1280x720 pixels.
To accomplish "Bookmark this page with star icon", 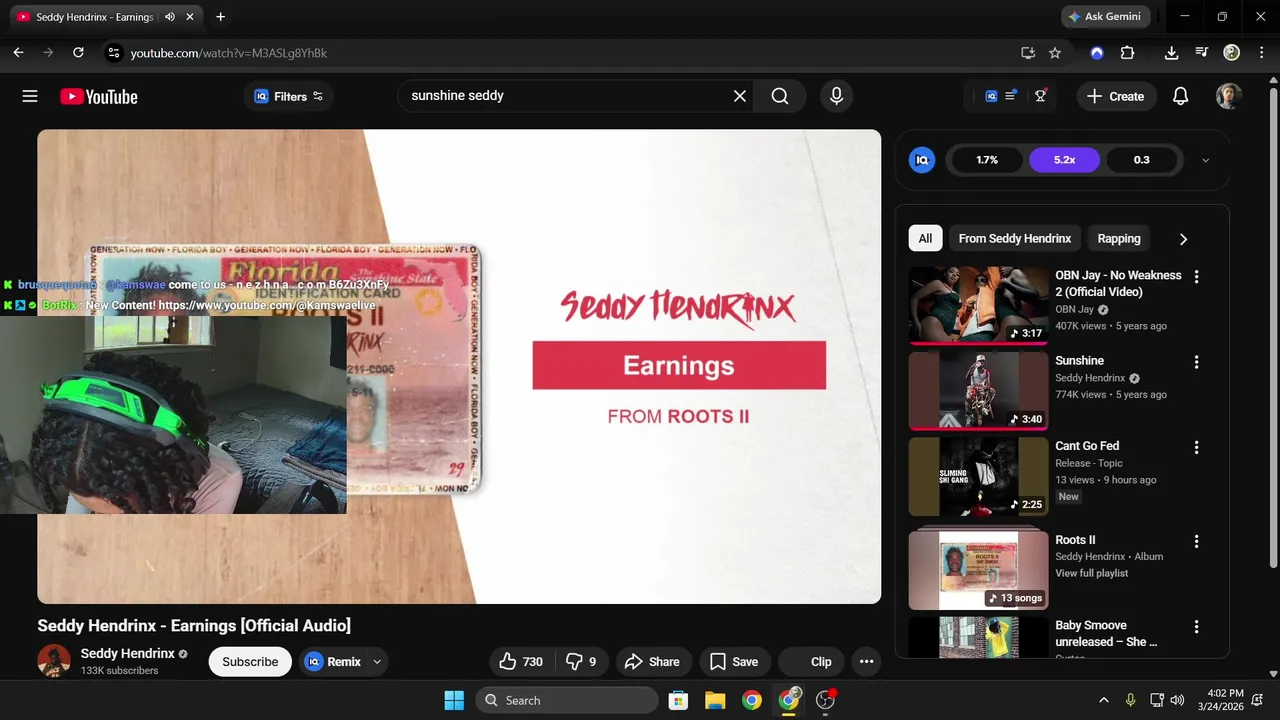I will click(x=1054, y=53).
